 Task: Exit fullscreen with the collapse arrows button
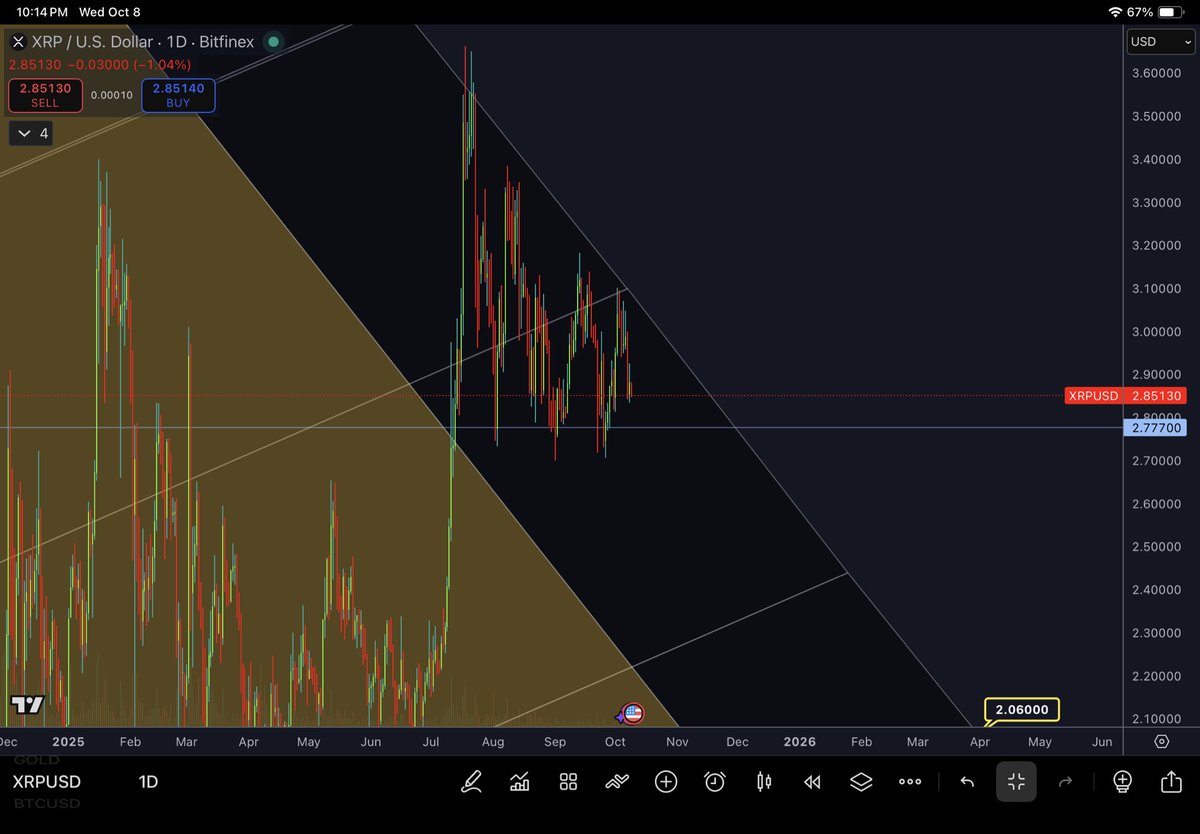1016,782
